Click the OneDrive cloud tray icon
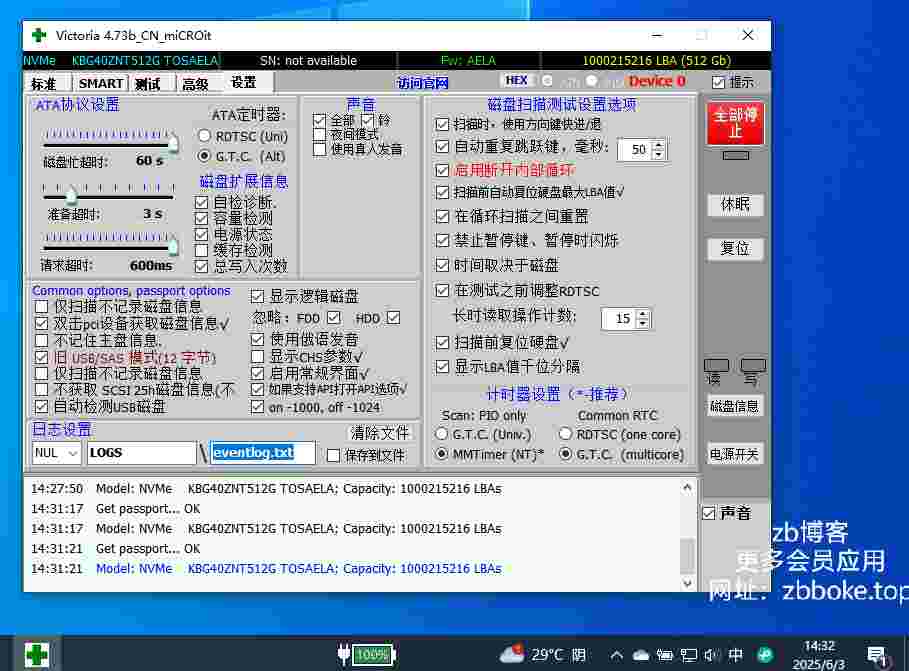This screenshot has width=909, height=671. pos(641,655)
